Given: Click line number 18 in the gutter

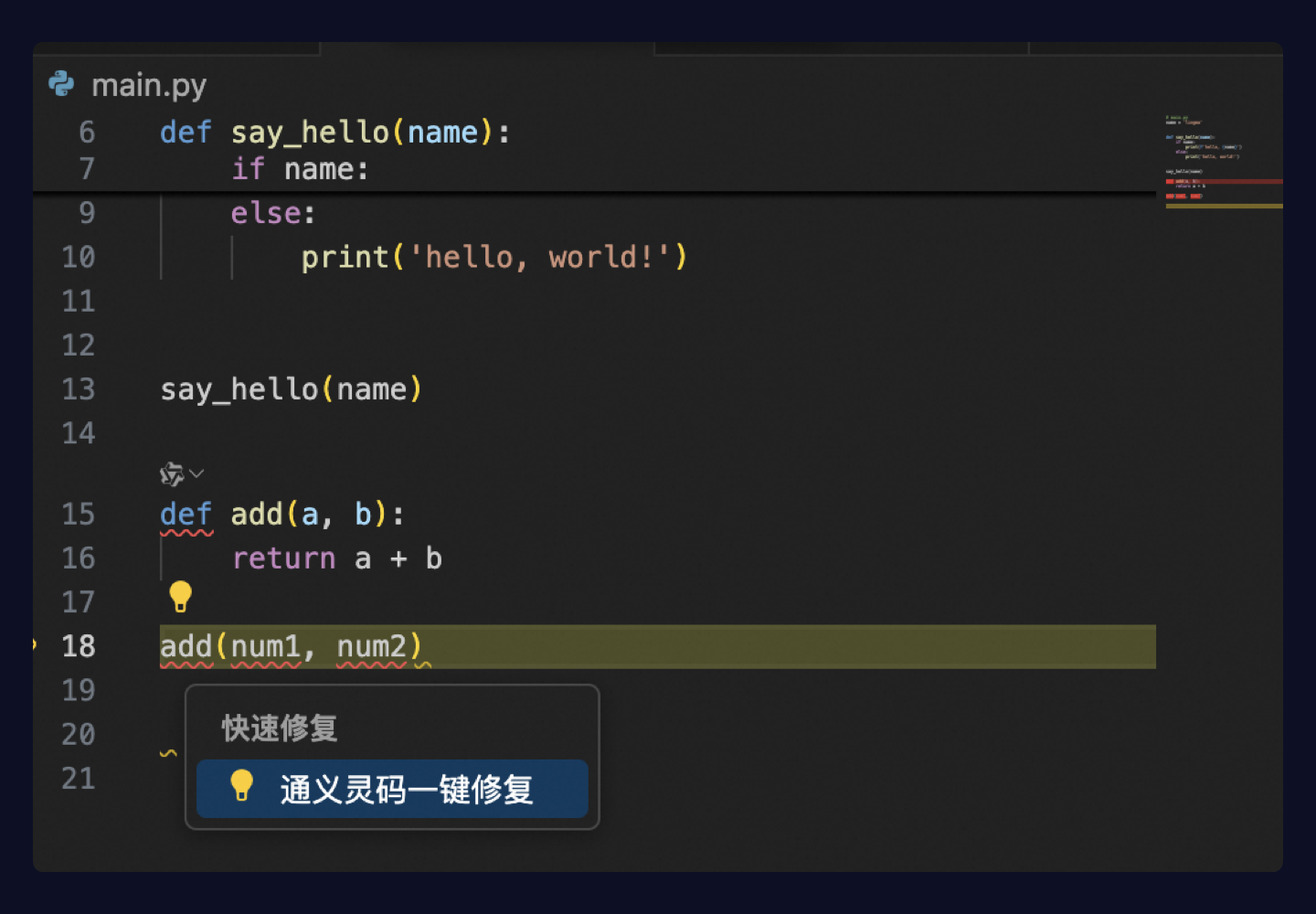Looking at the screenshot, I should tap(79, 646).
